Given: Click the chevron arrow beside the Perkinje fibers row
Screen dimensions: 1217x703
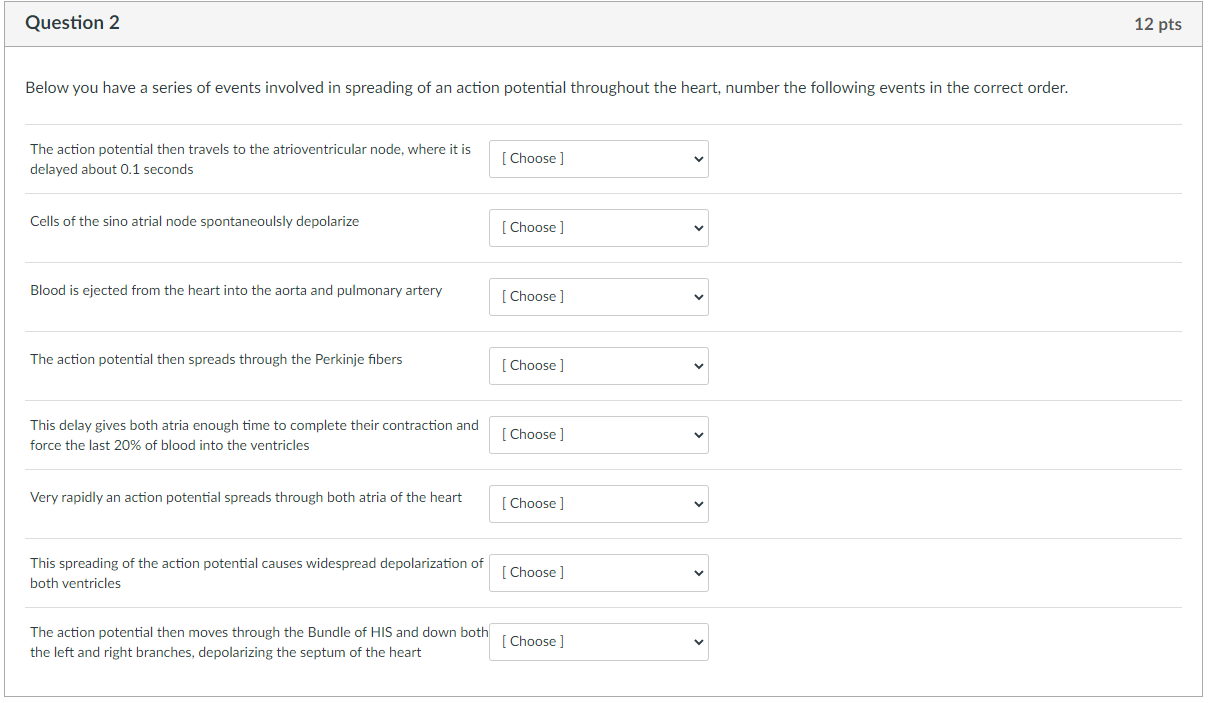Looking at the screenshot, I should (x=699, y=366).
